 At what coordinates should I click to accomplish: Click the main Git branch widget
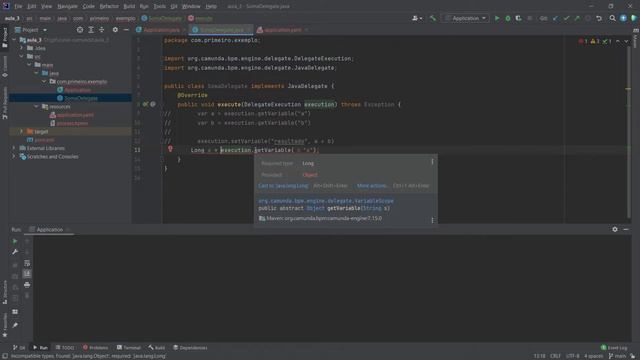pos(618,356)
